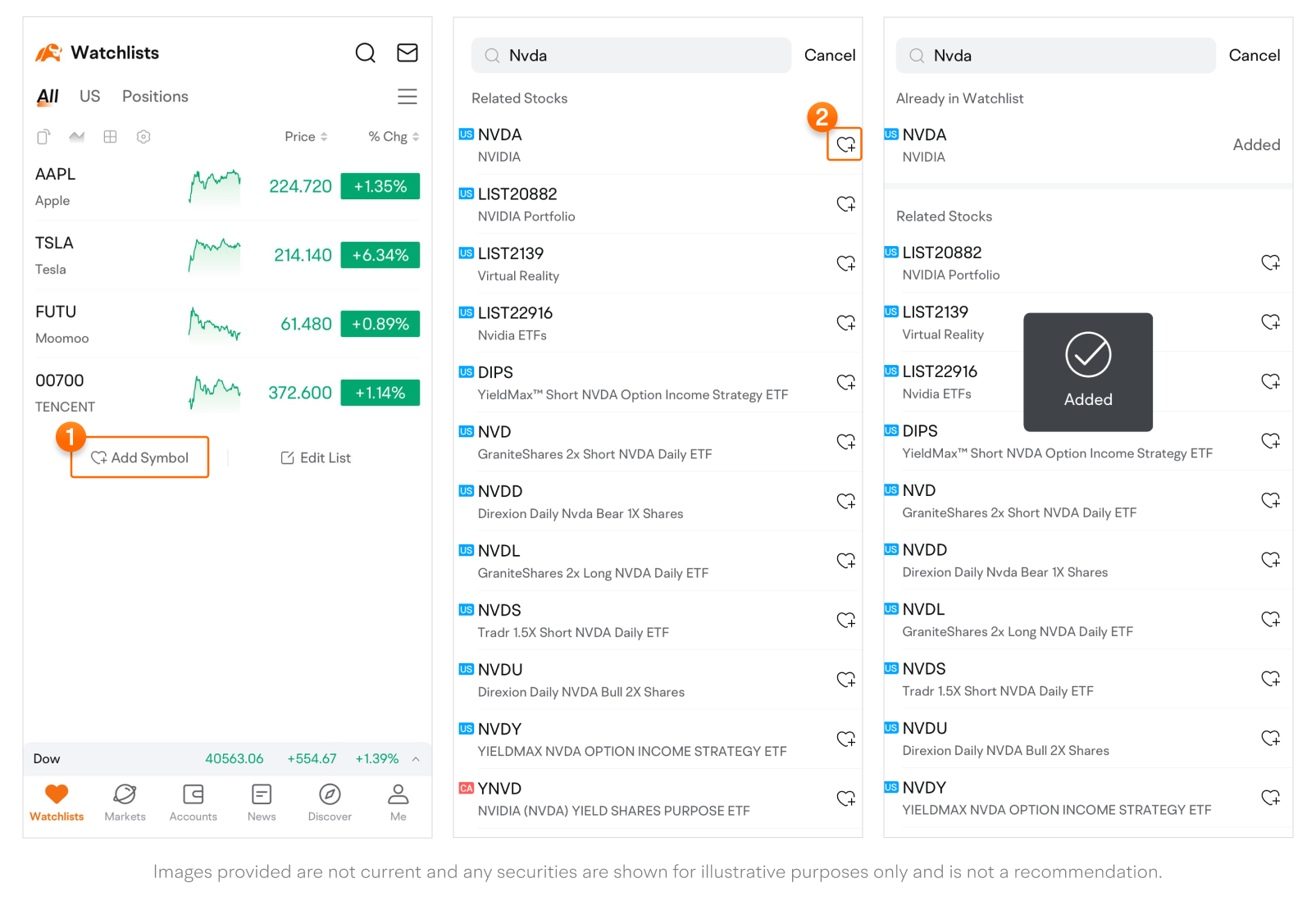The width and height of the screenshot is (1316, 901).
Task: Click Edit List button
Action: coord(316,458)
